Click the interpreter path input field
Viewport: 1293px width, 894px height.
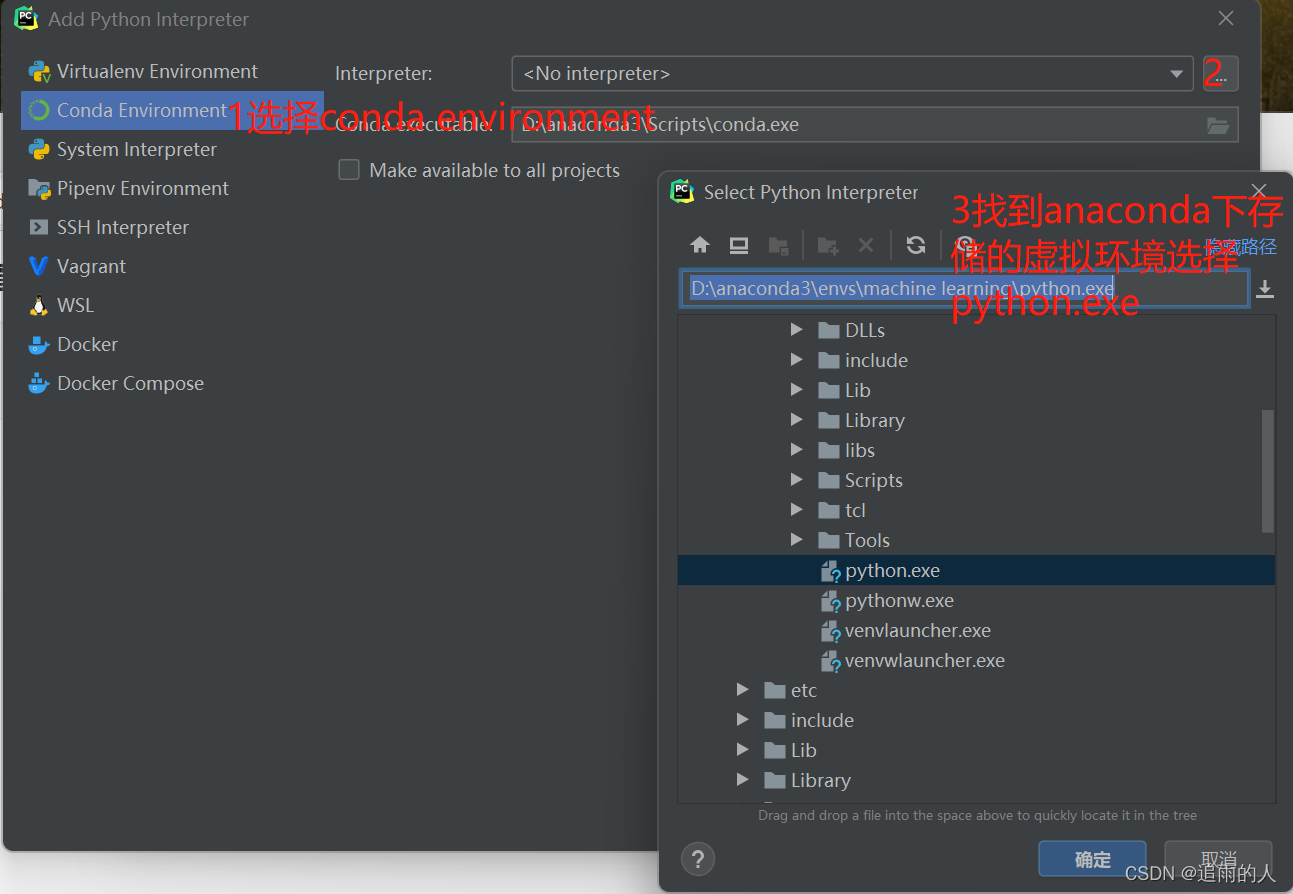click(964, 288)
